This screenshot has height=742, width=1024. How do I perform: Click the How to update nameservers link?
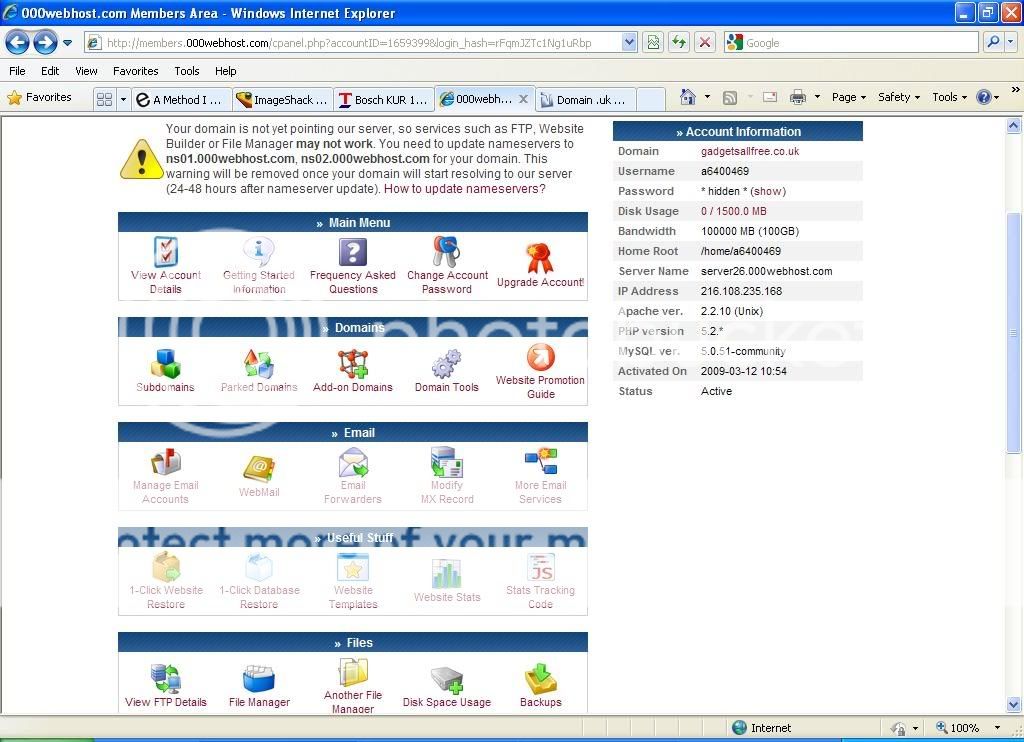click(464, 189)
